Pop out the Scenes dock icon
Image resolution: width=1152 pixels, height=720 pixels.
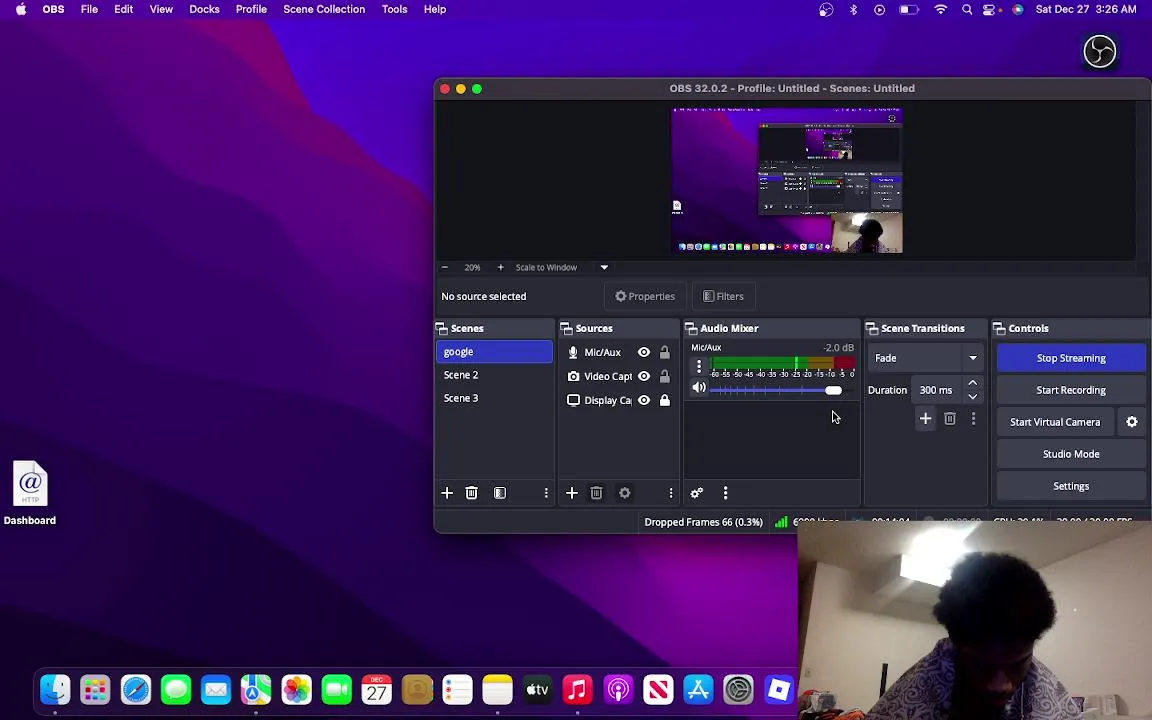pyautogui.click(x=442, y=328)
